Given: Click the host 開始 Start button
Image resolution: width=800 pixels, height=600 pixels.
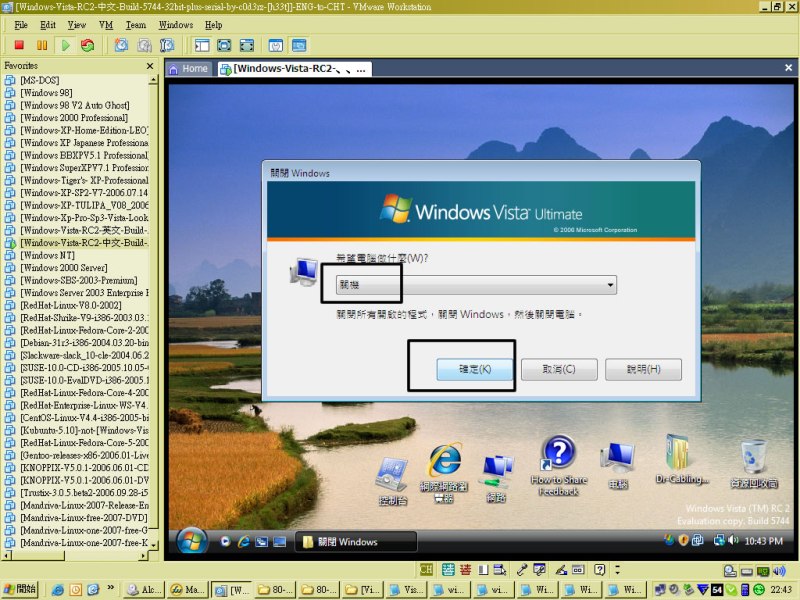Looking at the screenshot, I should pos(20,589).
